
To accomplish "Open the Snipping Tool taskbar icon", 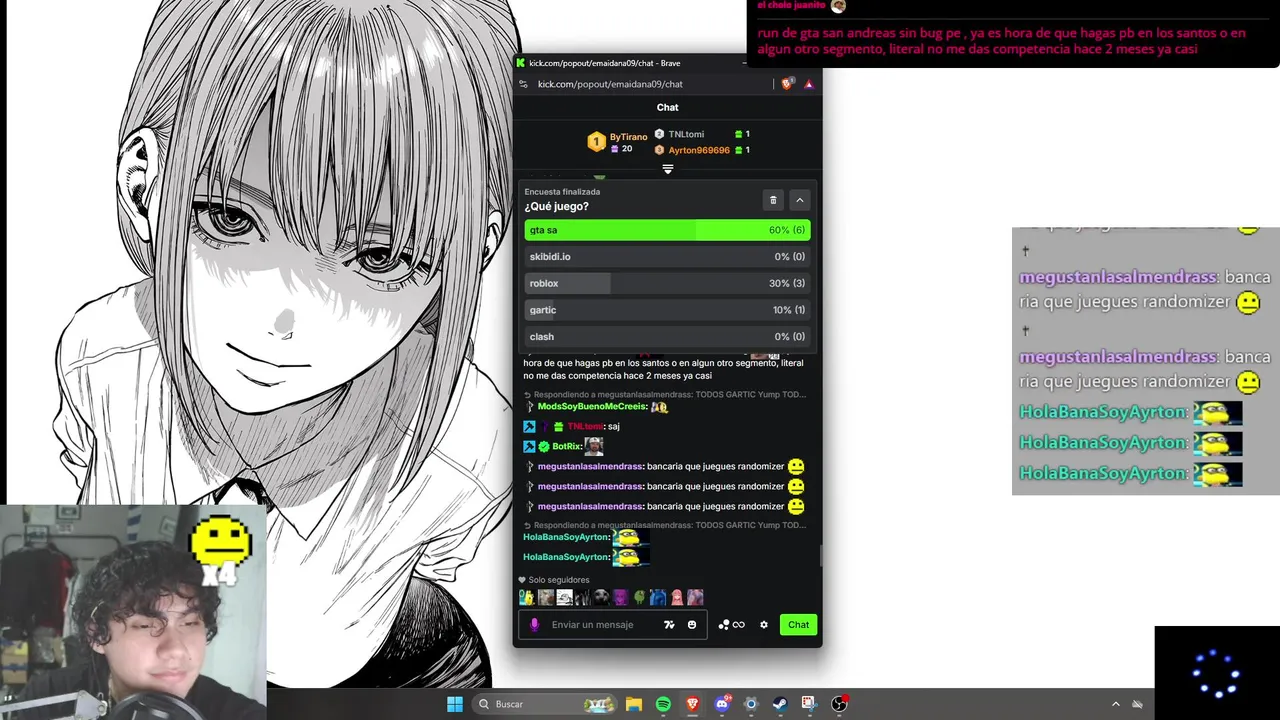I will pyautogui.click(x=809, y=704).
